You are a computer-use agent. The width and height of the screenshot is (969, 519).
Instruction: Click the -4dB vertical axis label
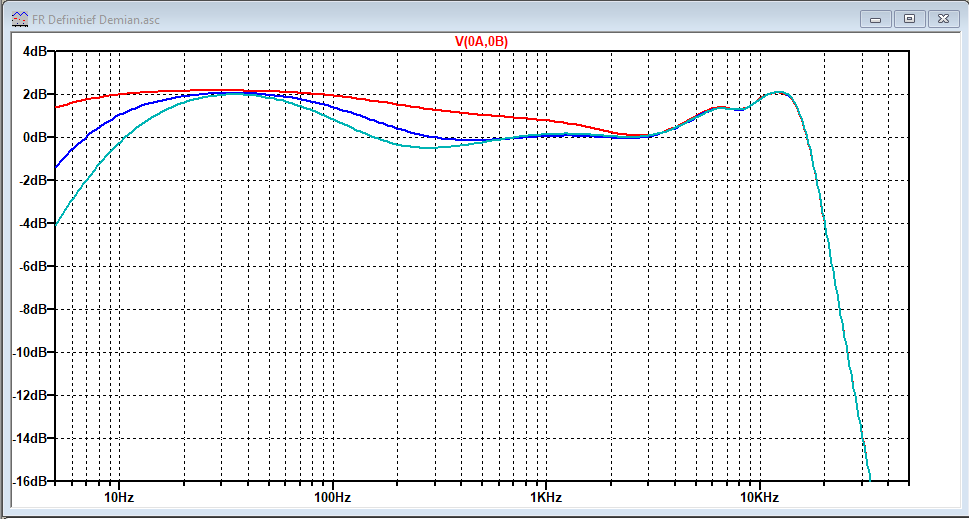pos(35,223)
